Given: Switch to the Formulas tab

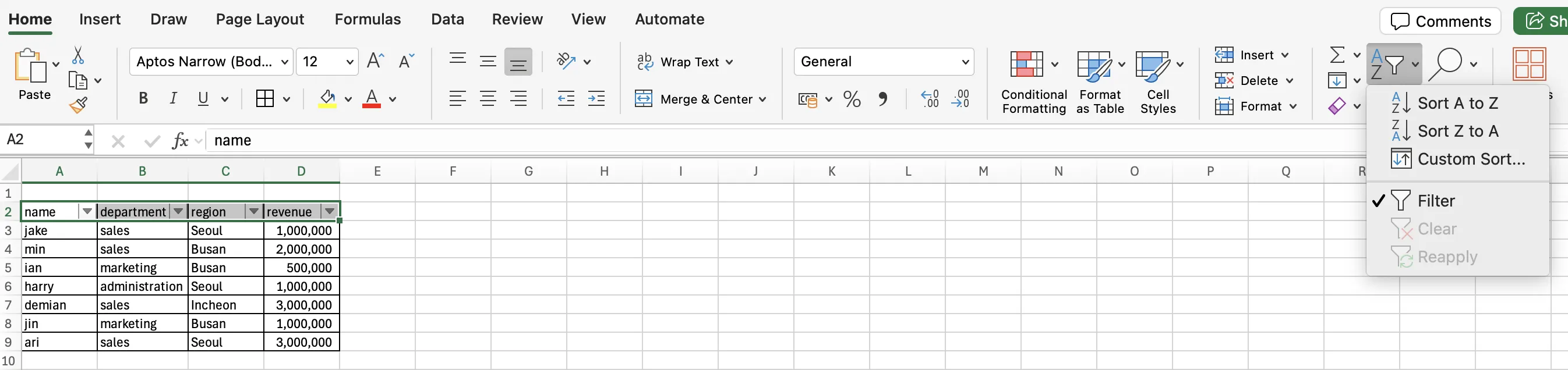Looking at the screenshot, I should pyautogui.click(x=367, y=19).
